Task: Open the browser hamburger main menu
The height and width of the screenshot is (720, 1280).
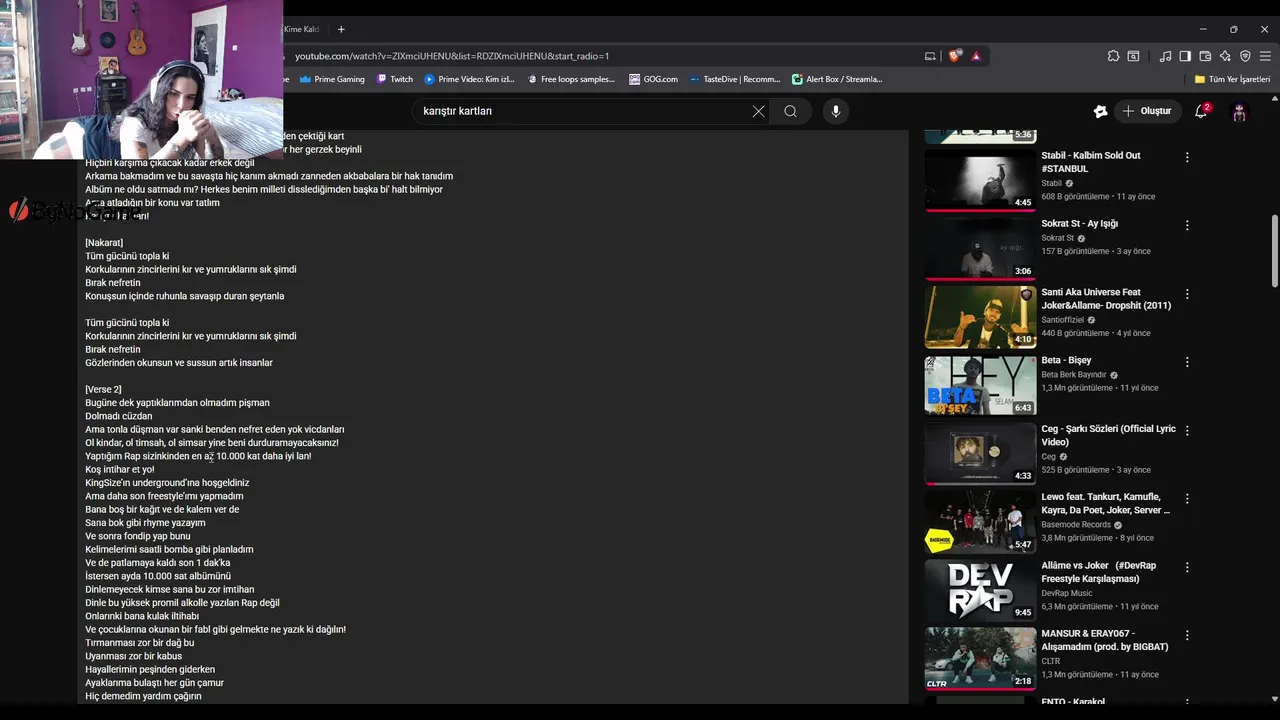Action: pos(1265,56)
